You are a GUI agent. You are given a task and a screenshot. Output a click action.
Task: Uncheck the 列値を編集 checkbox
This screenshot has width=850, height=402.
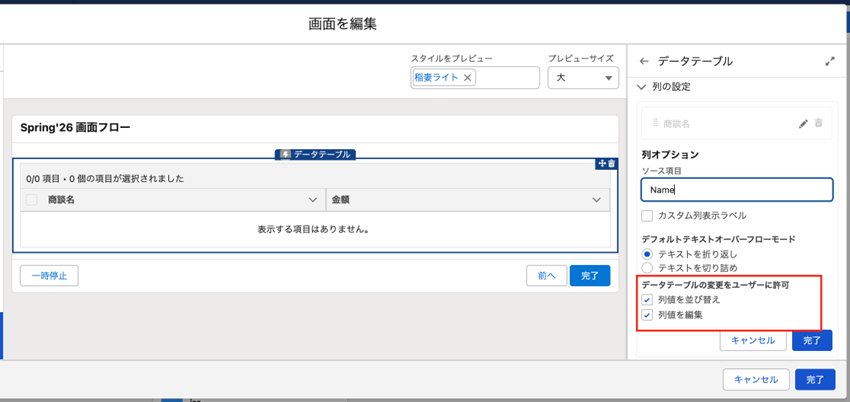(647, 315)
